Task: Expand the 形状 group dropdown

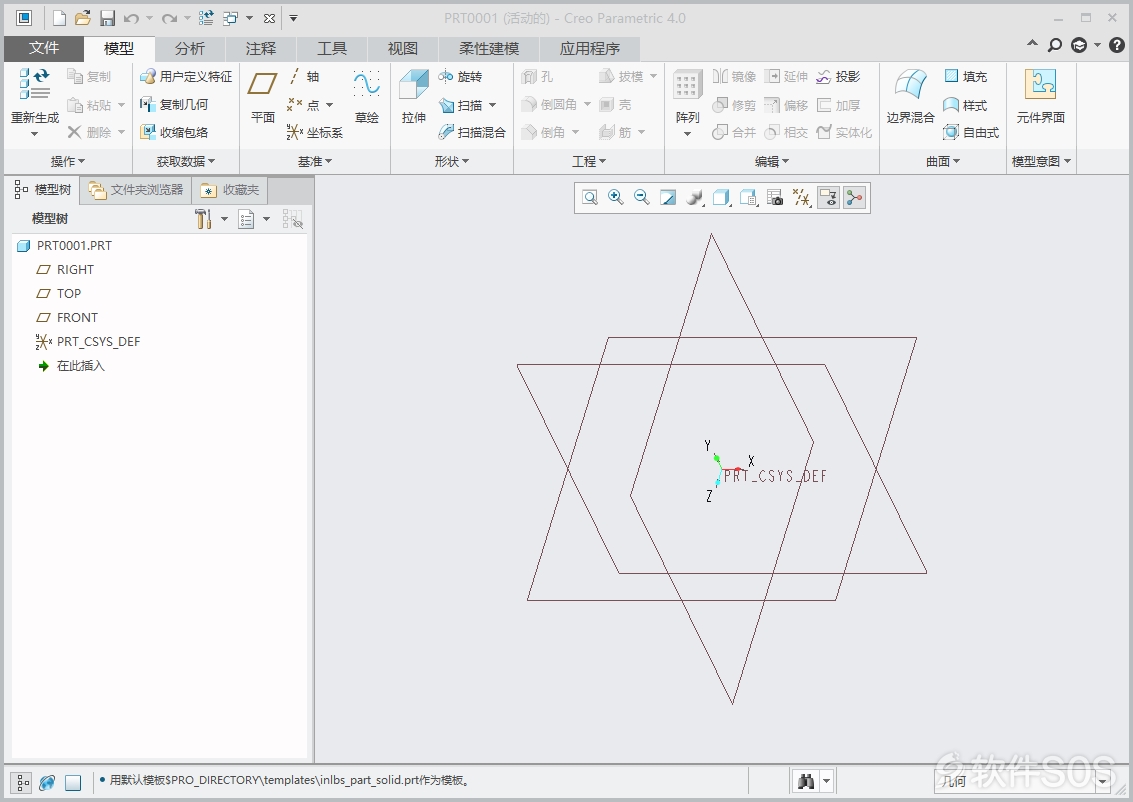Action: tap(452, 161)
